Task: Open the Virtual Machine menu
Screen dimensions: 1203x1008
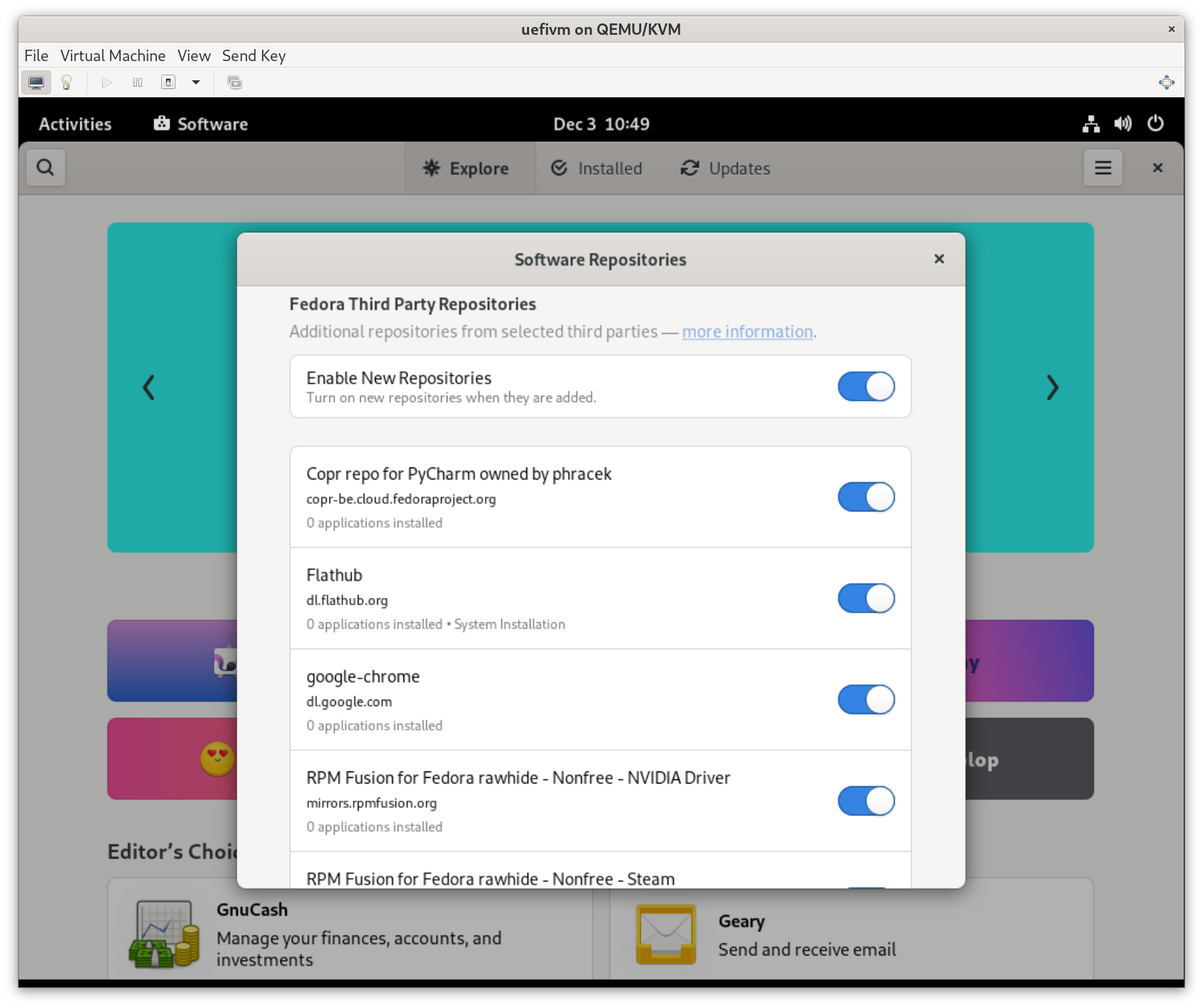Action: (x=113, y=55)
